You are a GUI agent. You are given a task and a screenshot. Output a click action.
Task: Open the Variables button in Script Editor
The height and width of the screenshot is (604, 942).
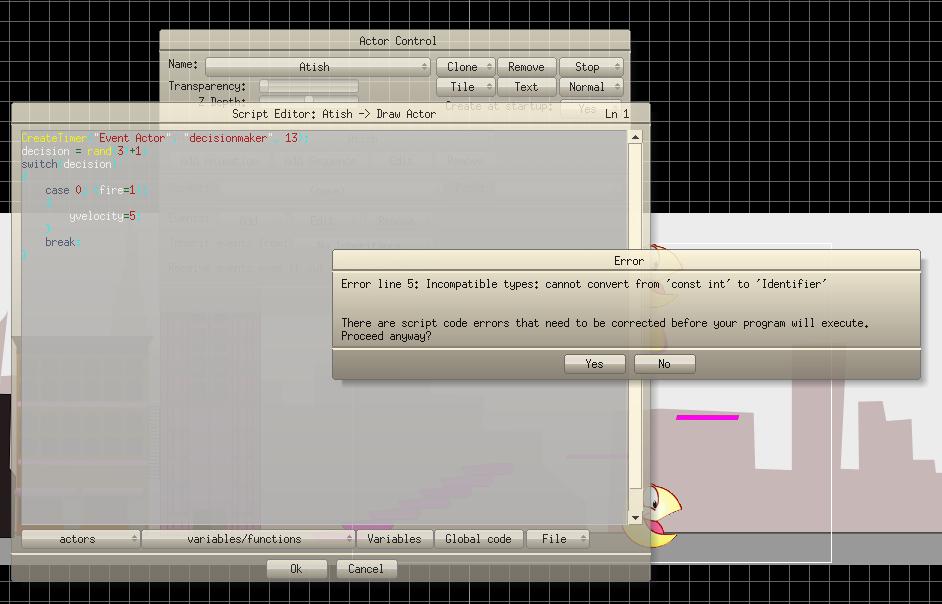point(394,539)
